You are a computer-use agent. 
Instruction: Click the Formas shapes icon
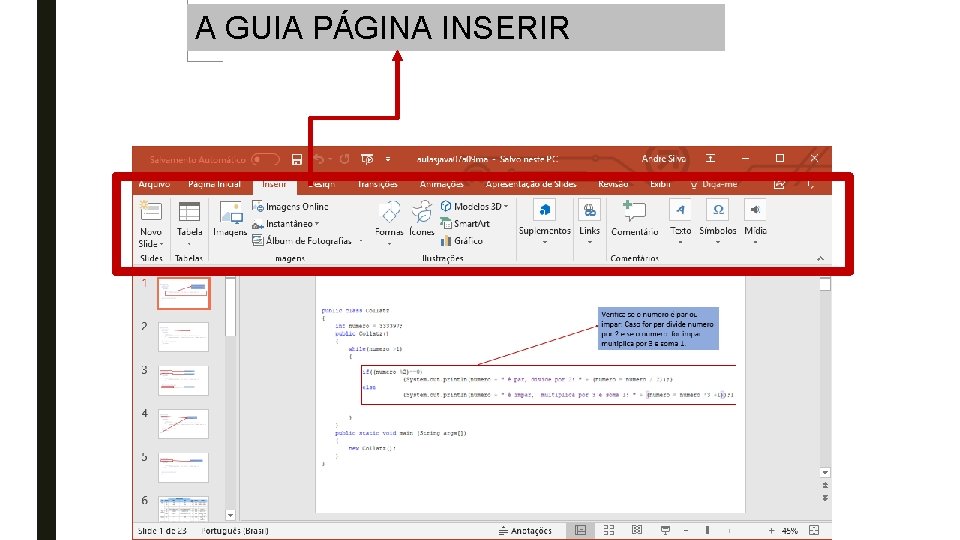(x=390, y=212)
